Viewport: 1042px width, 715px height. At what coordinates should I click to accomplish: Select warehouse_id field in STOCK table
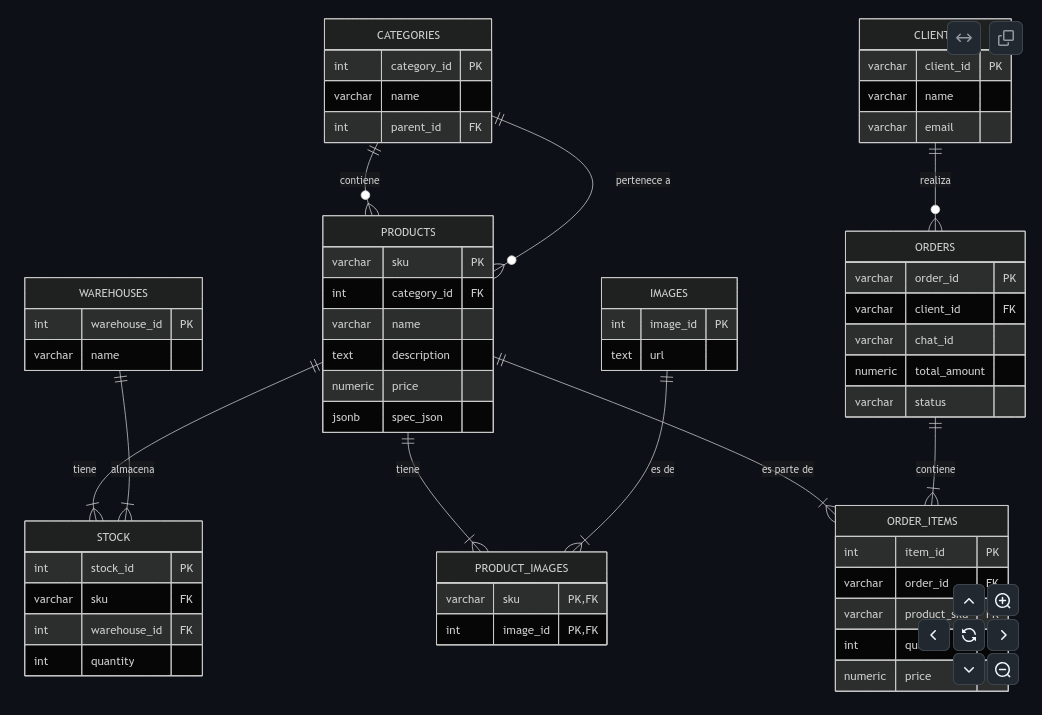coord(114,630)
